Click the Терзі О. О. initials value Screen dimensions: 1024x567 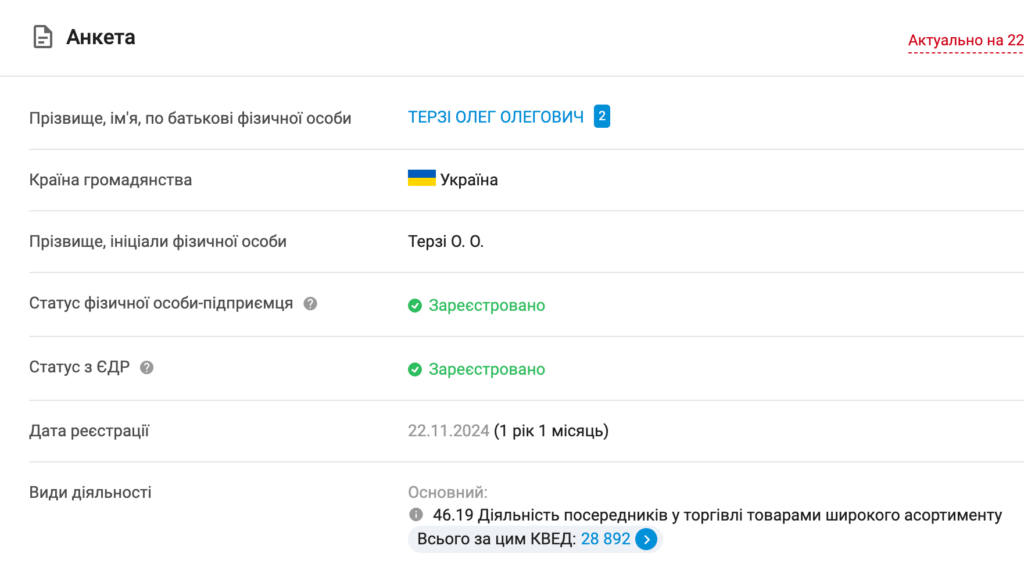[445, 242]
